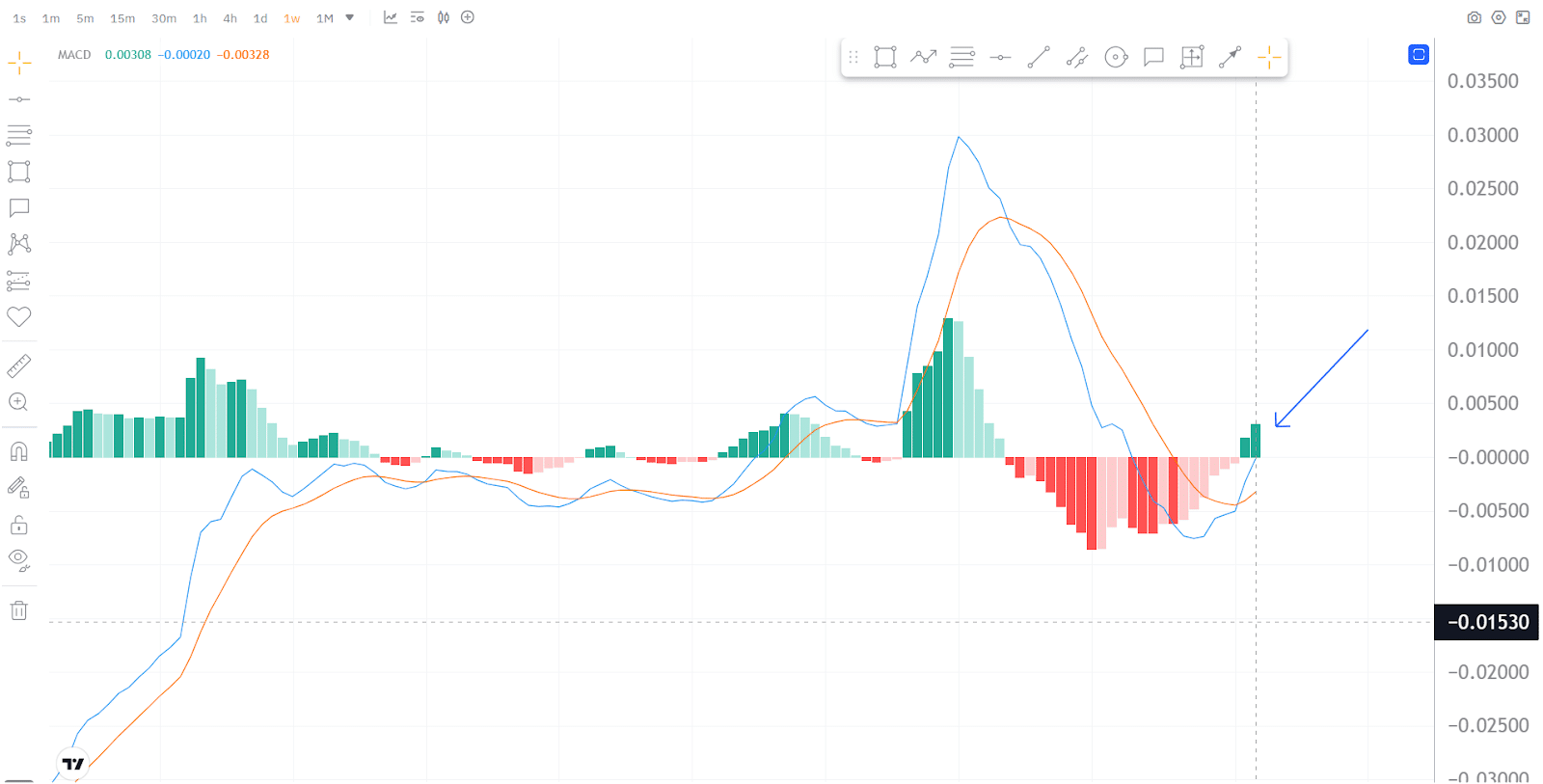Screen dimensions: 1543x784
Task: Switch to the 15m timeframe
Action: [x=122, y=18]
